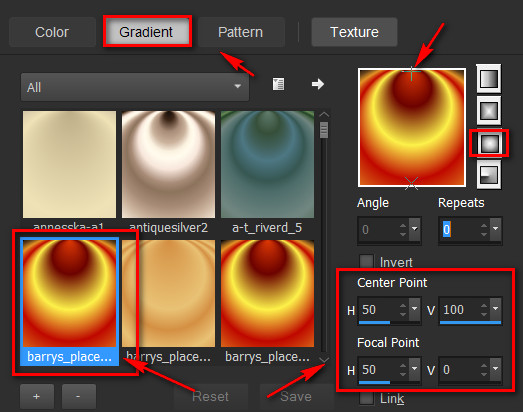Expand the Repeats value dropdown arrow
Screen dimensions: 523x412
[496, 229]
